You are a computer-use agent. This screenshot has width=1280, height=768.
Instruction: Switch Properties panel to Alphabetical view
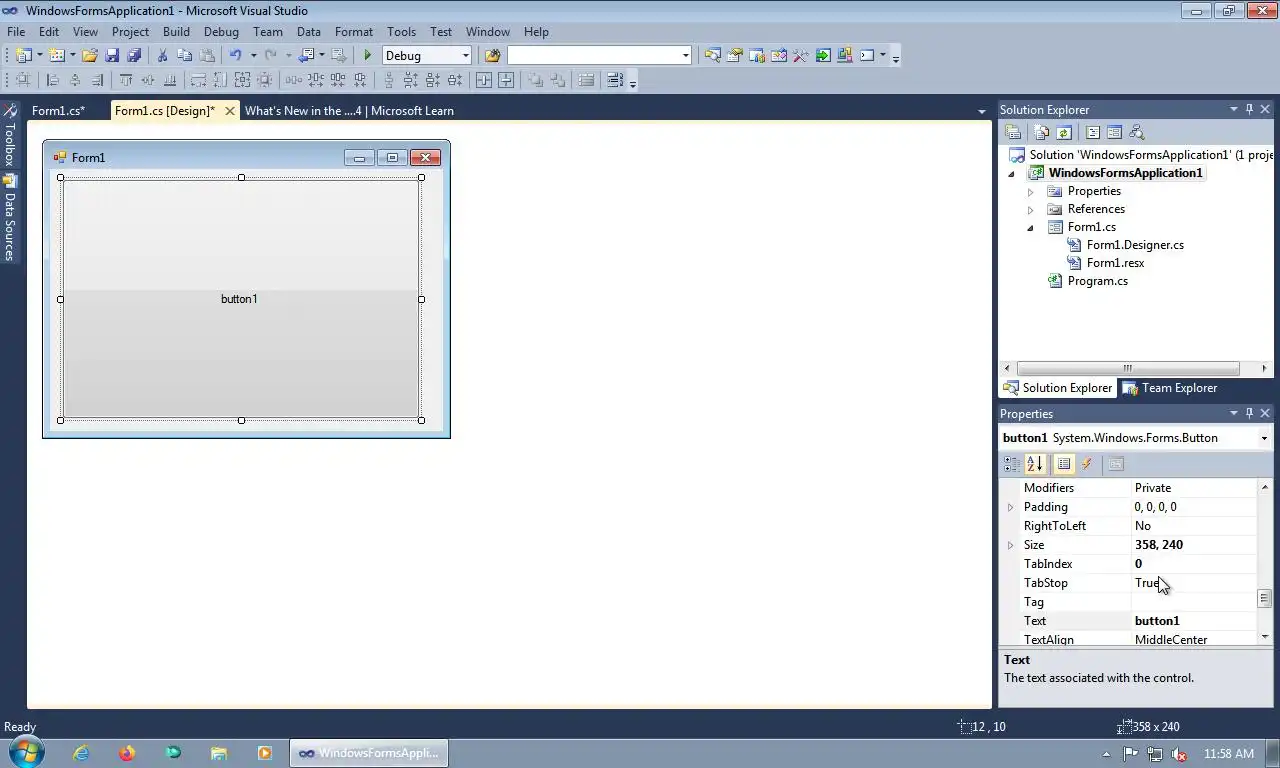(x=1034, y=464)
